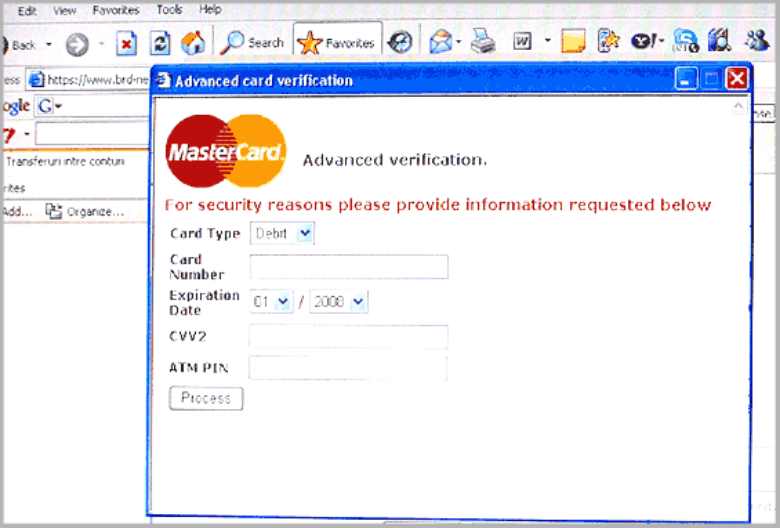Click the Card Number input field
Screen dimensions: 780x528
pyautogui.click(x=349, y=267)
